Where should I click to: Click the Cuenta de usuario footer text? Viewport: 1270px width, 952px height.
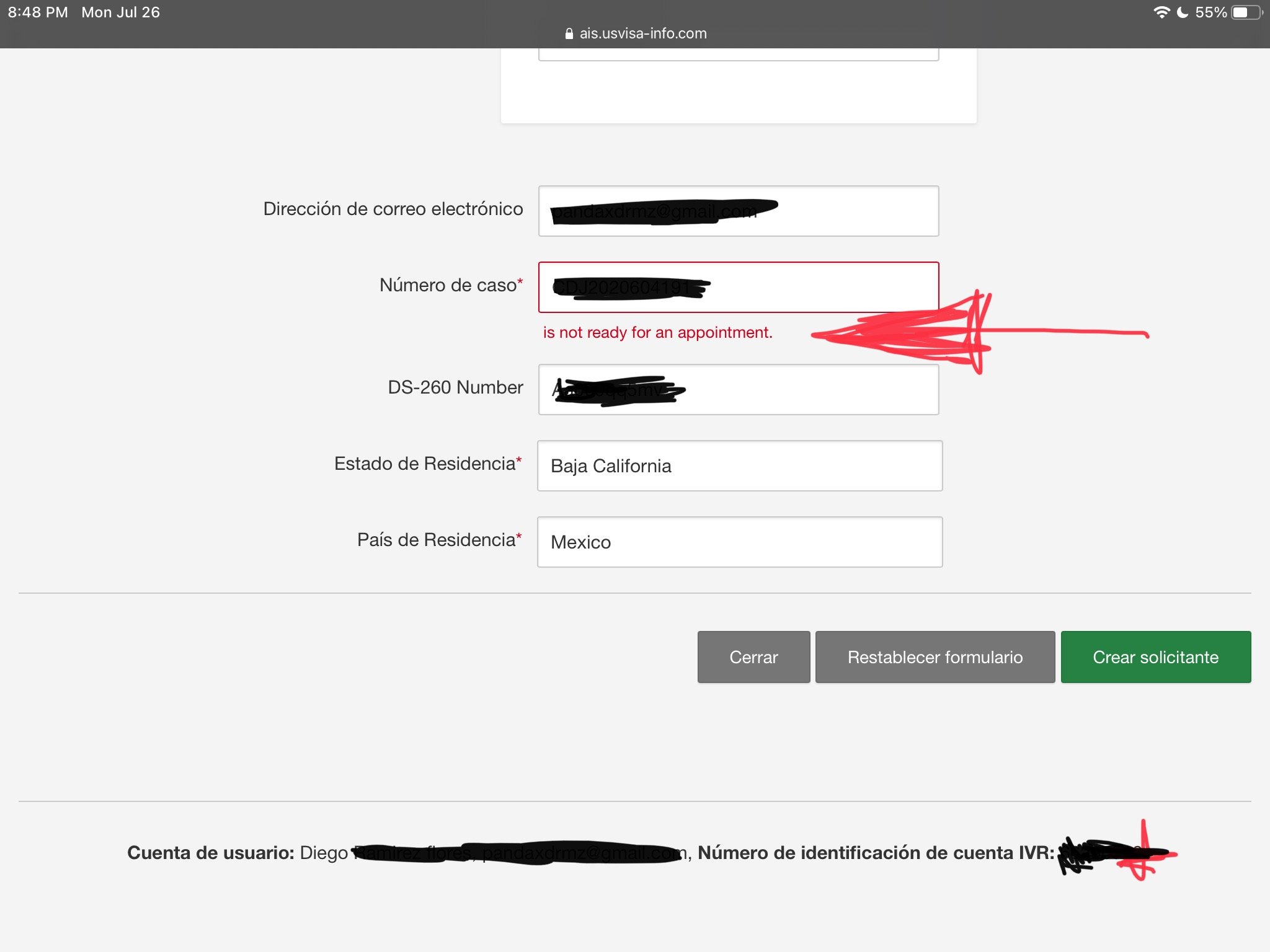pyautogui.click(x=211, y=853)
